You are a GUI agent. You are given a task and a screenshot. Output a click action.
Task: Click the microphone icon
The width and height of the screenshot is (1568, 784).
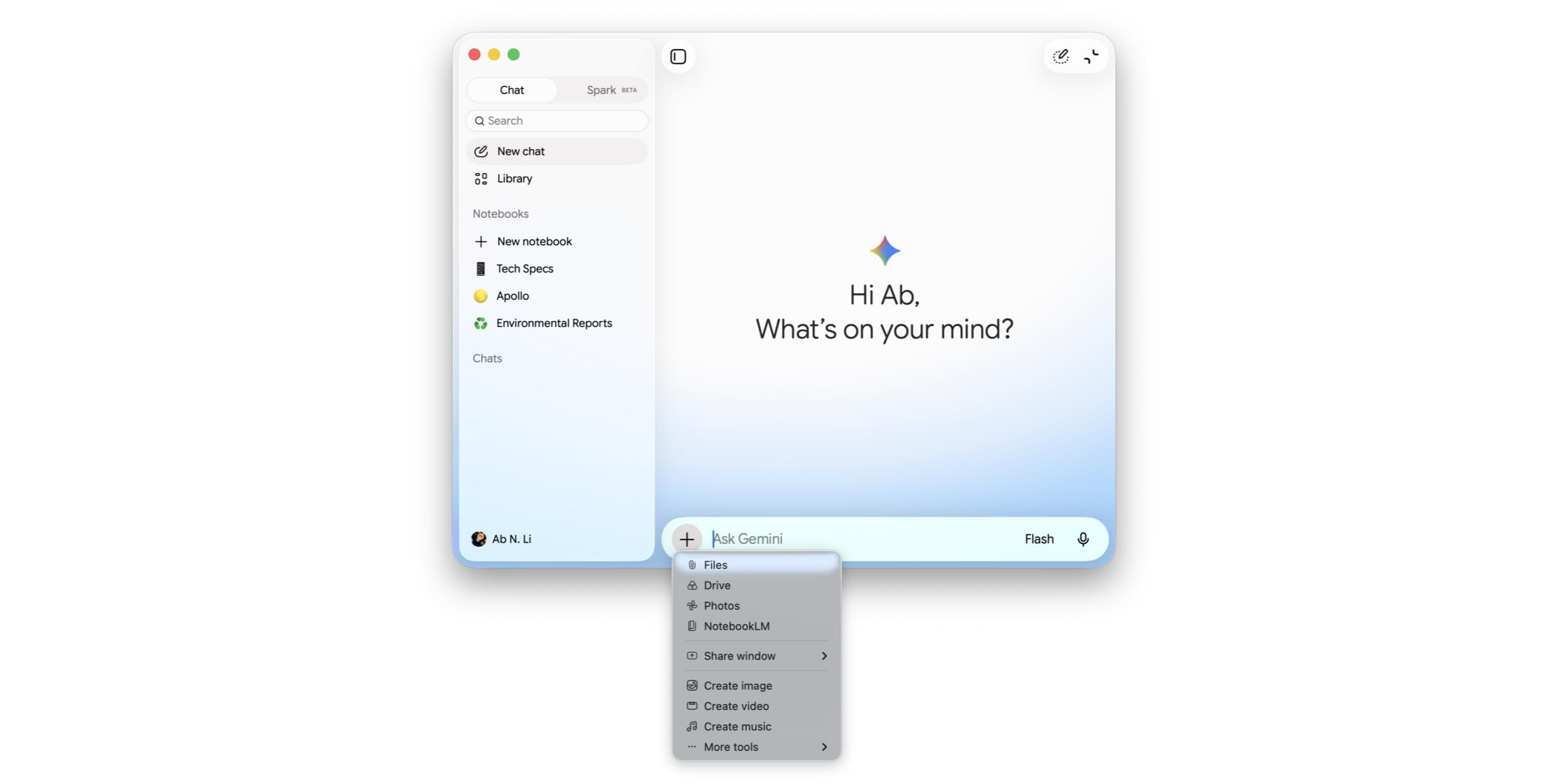[1083, 539]
